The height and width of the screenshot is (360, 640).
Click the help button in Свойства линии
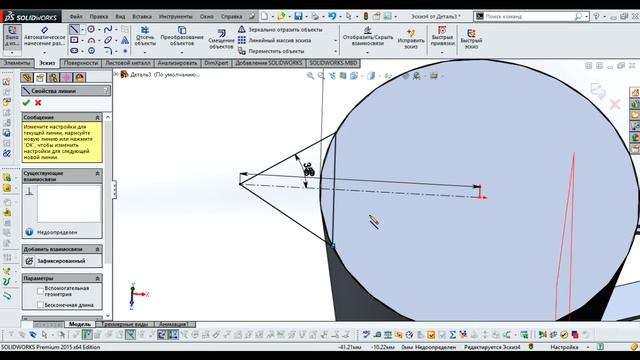(x=106, y=91)
